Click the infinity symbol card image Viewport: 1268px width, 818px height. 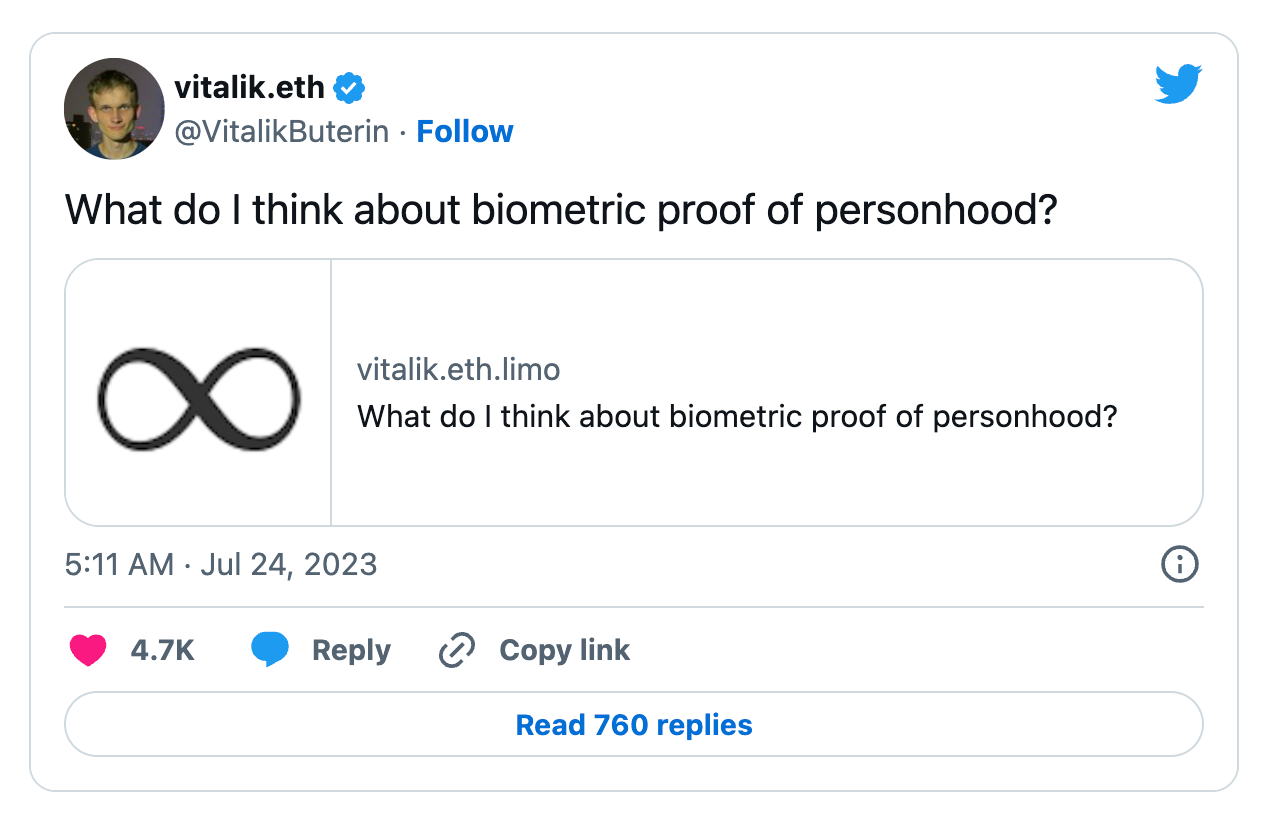point(199,396)
